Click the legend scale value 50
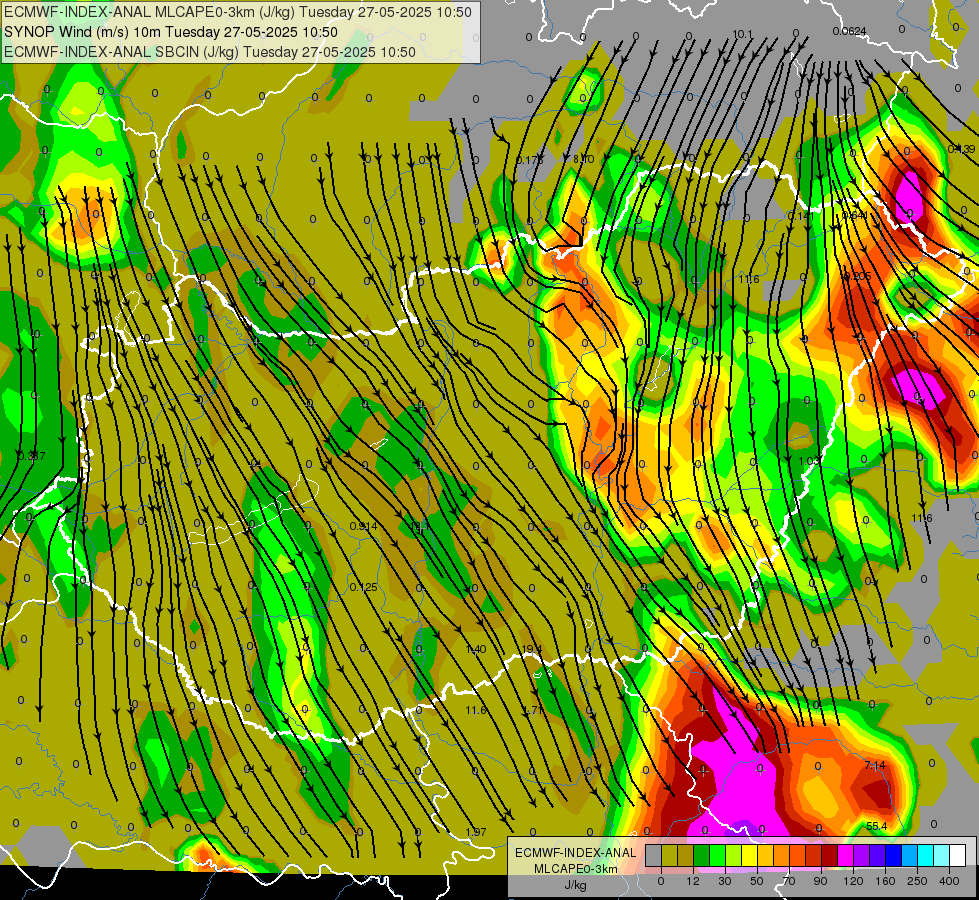This screenshot has width=979, height=900. pos(757,881)
